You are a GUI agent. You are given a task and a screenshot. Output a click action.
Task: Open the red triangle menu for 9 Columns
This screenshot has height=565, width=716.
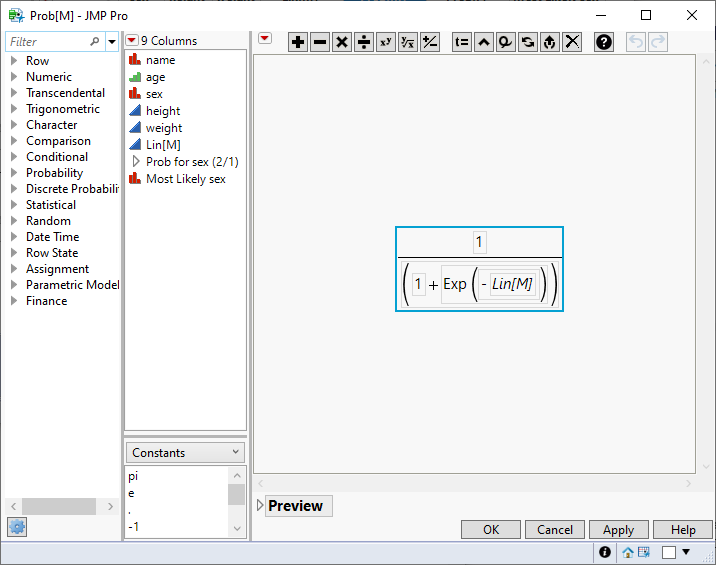click(x=132, y=41)
